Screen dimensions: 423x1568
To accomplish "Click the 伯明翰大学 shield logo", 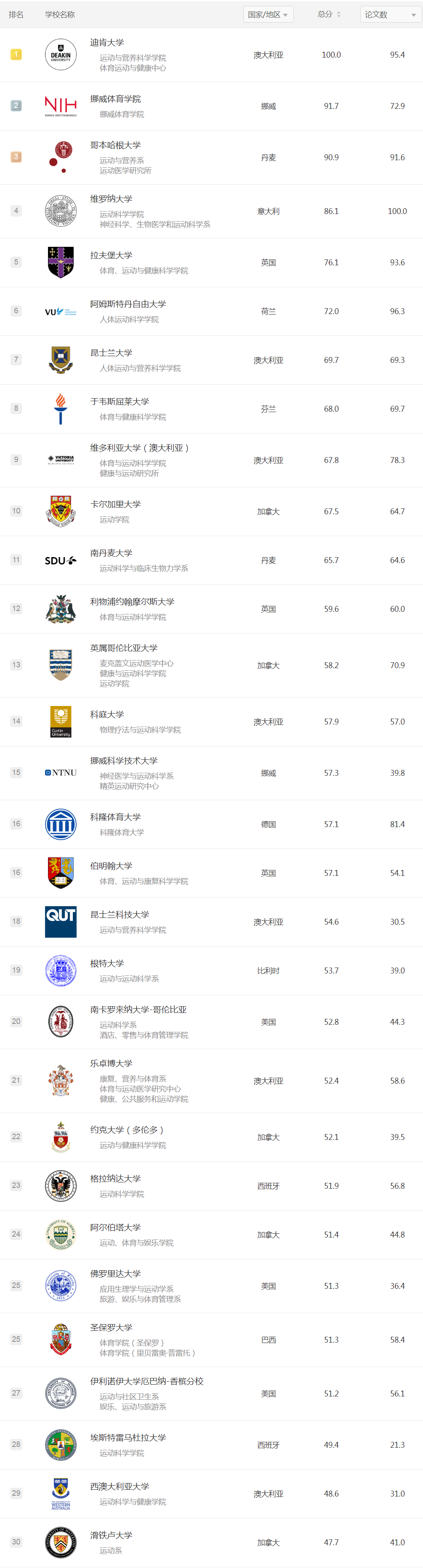I will point(61,873).
